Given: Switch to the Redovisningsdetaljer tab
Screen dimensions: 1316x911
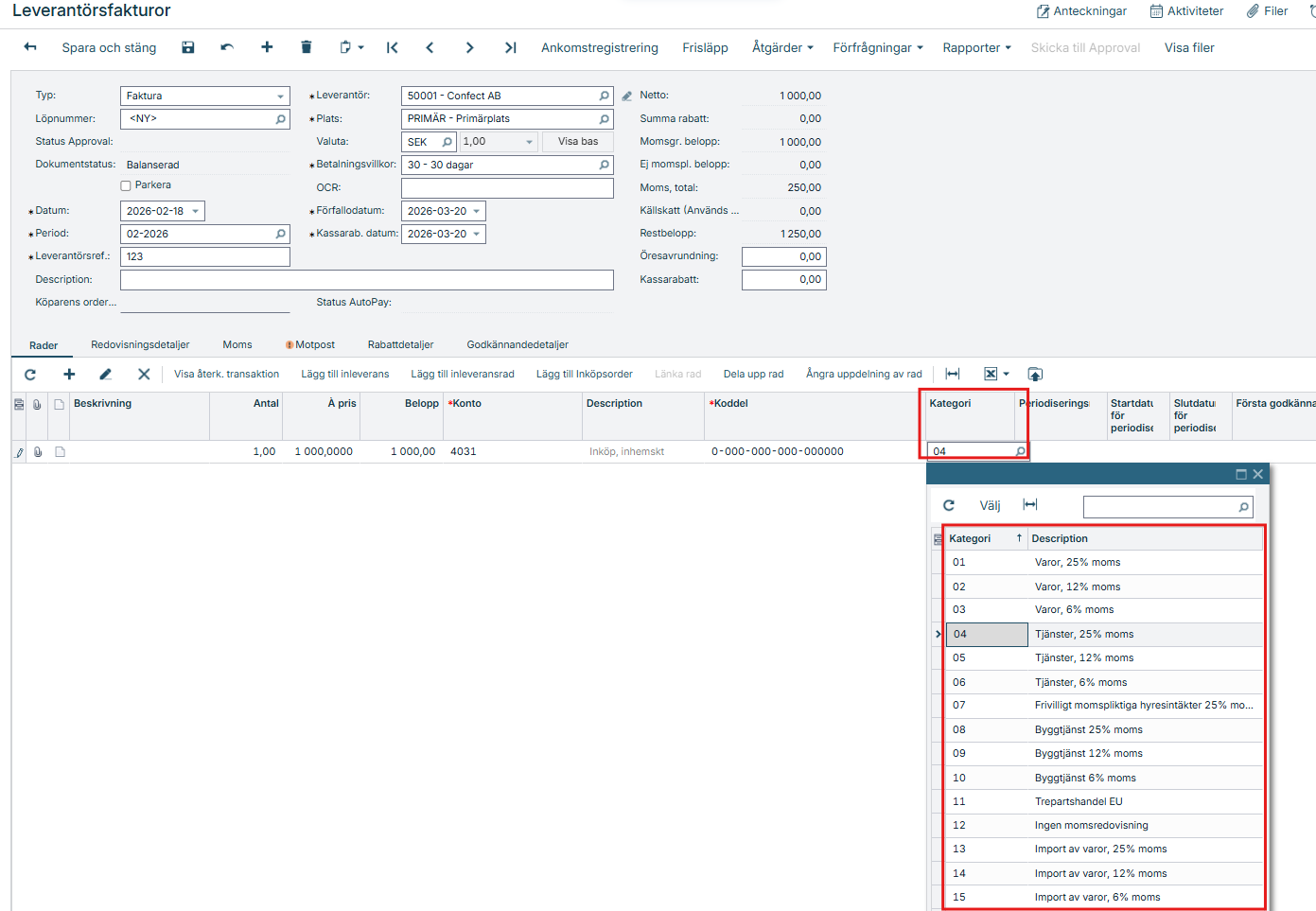Looking at the screenshot, I should (140, 344).
